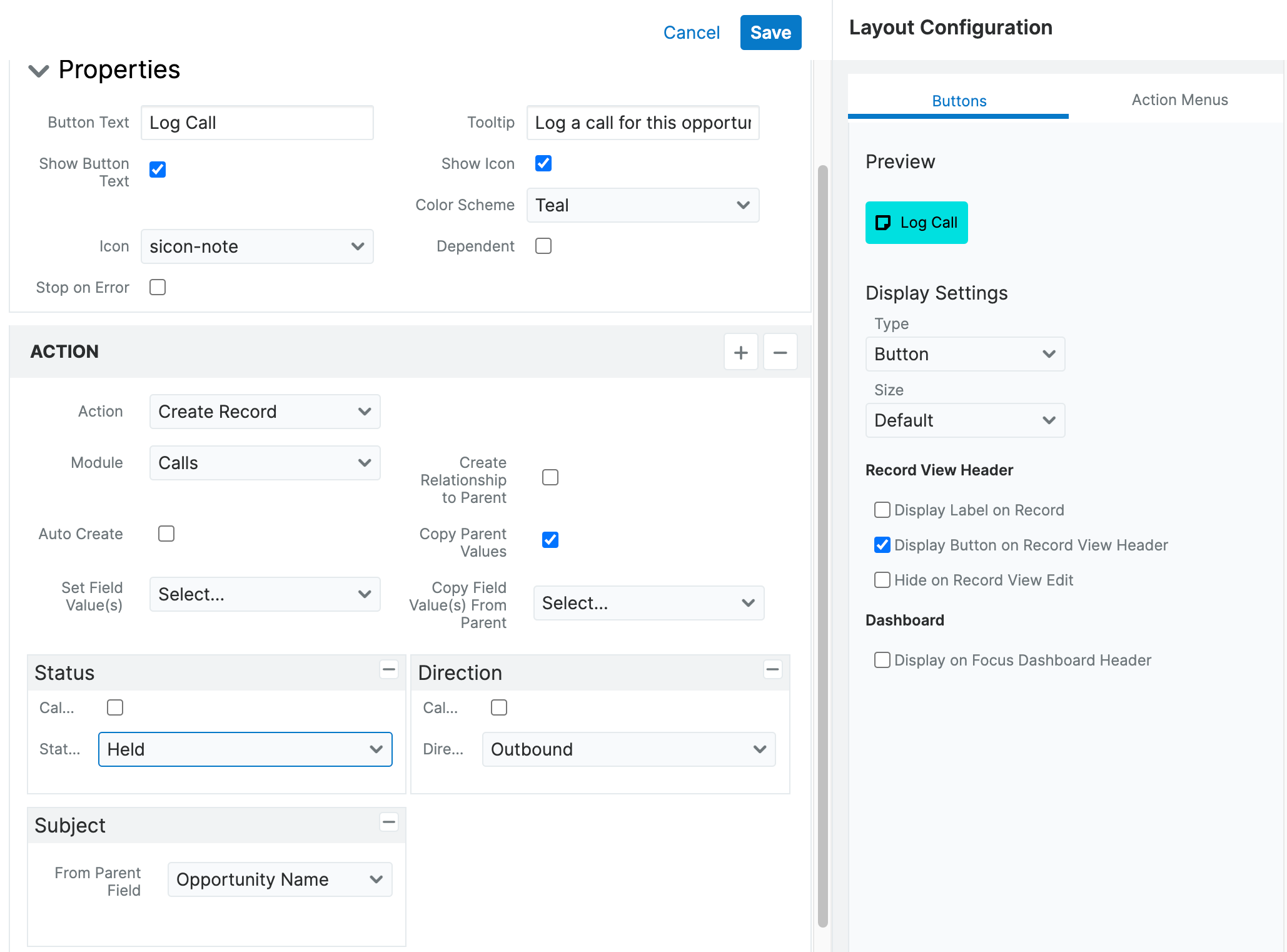The width and height of the screenshot is (1287, 952).
Task: Check Hide on Record View Edit
Action: [882, 580]
